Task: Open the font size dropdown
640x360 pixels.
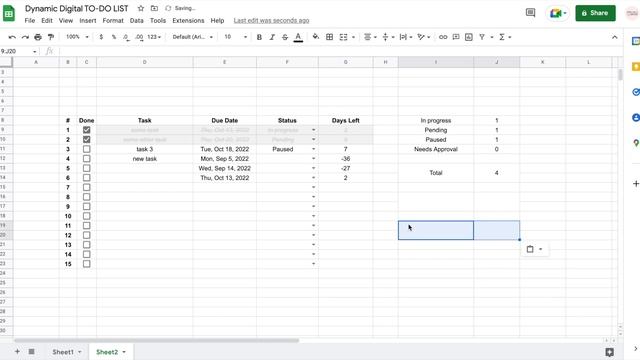Action: click(x=236, y=37)
